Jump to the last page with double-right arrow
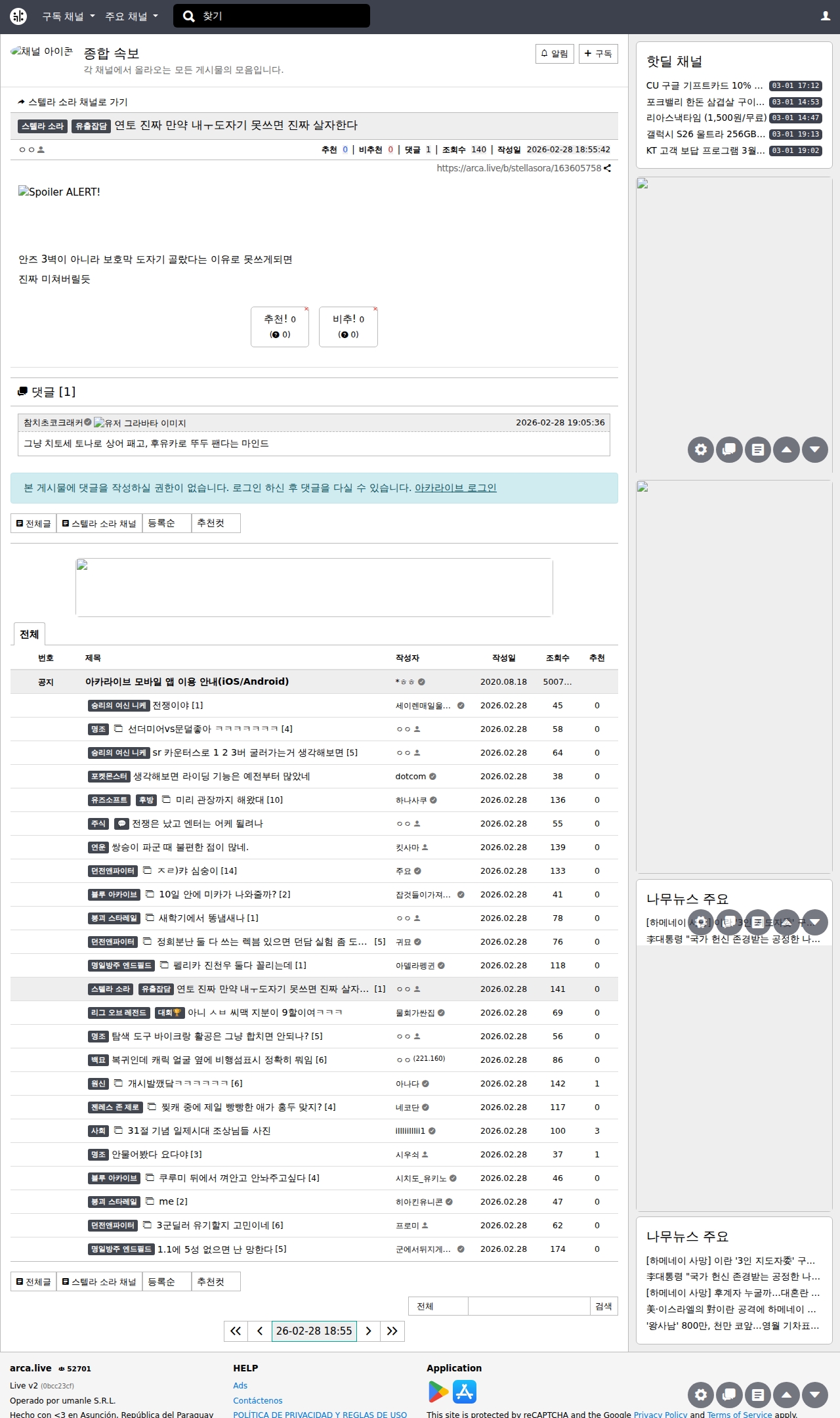Screen dimensions: 840x1418 392,1331
